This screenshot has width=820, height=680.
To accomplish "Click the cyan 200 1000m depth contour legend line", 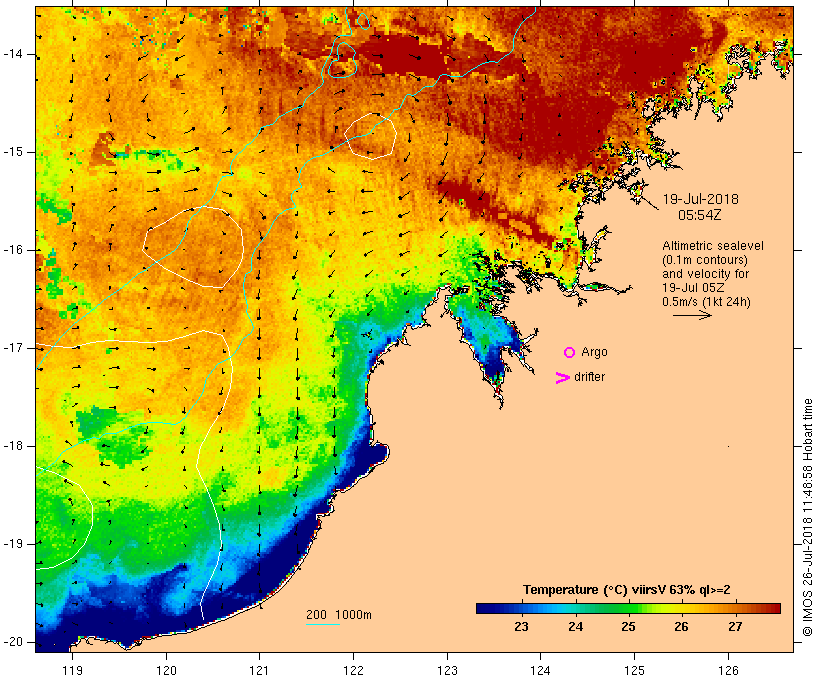I will click(323, 624).
